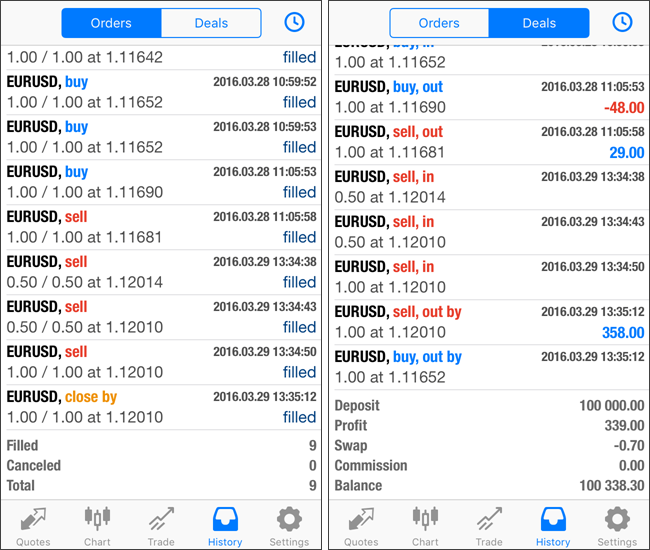Screen dimensions: 650x550
Task: Tap the sell out deal with 29.00 profit
Action: click(489, 142)
